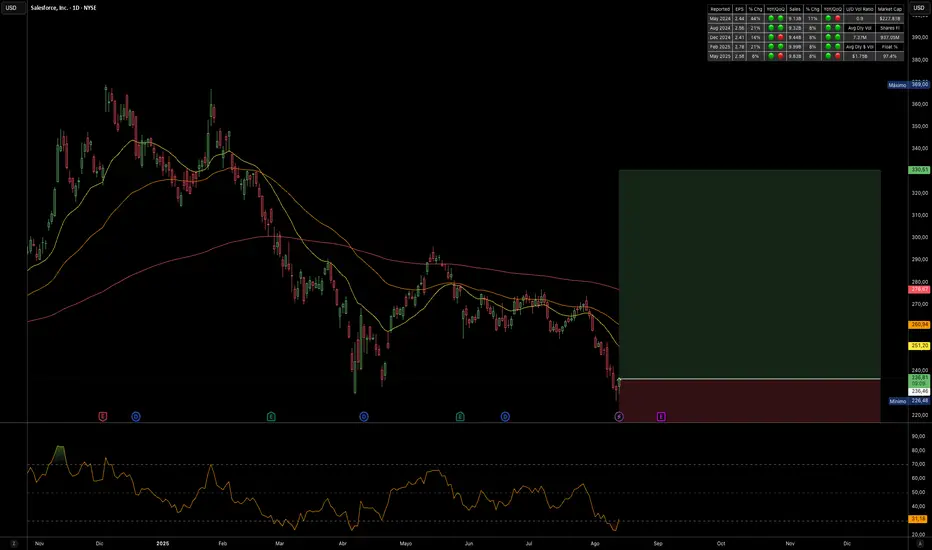The height and width of the screenshot is (550, 932).
Task: Open the USD selector at top left
Action: tap(11, 8)
